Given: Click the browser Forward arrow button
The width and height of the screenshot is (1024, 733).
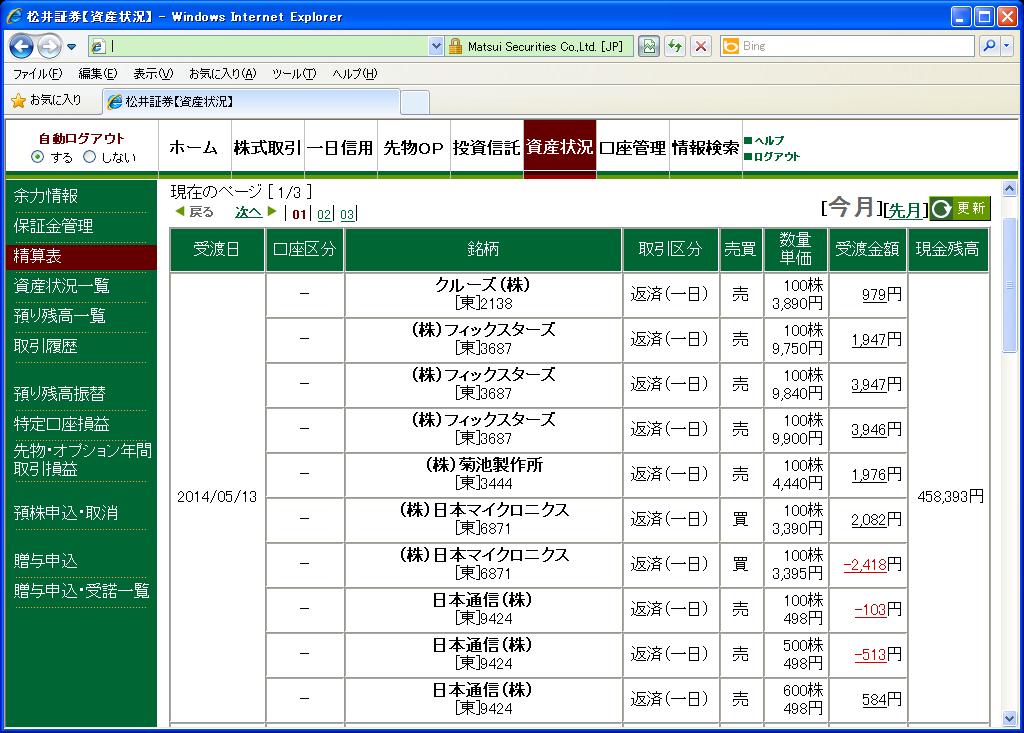Looking at the screenshot, I should [50, 47].
